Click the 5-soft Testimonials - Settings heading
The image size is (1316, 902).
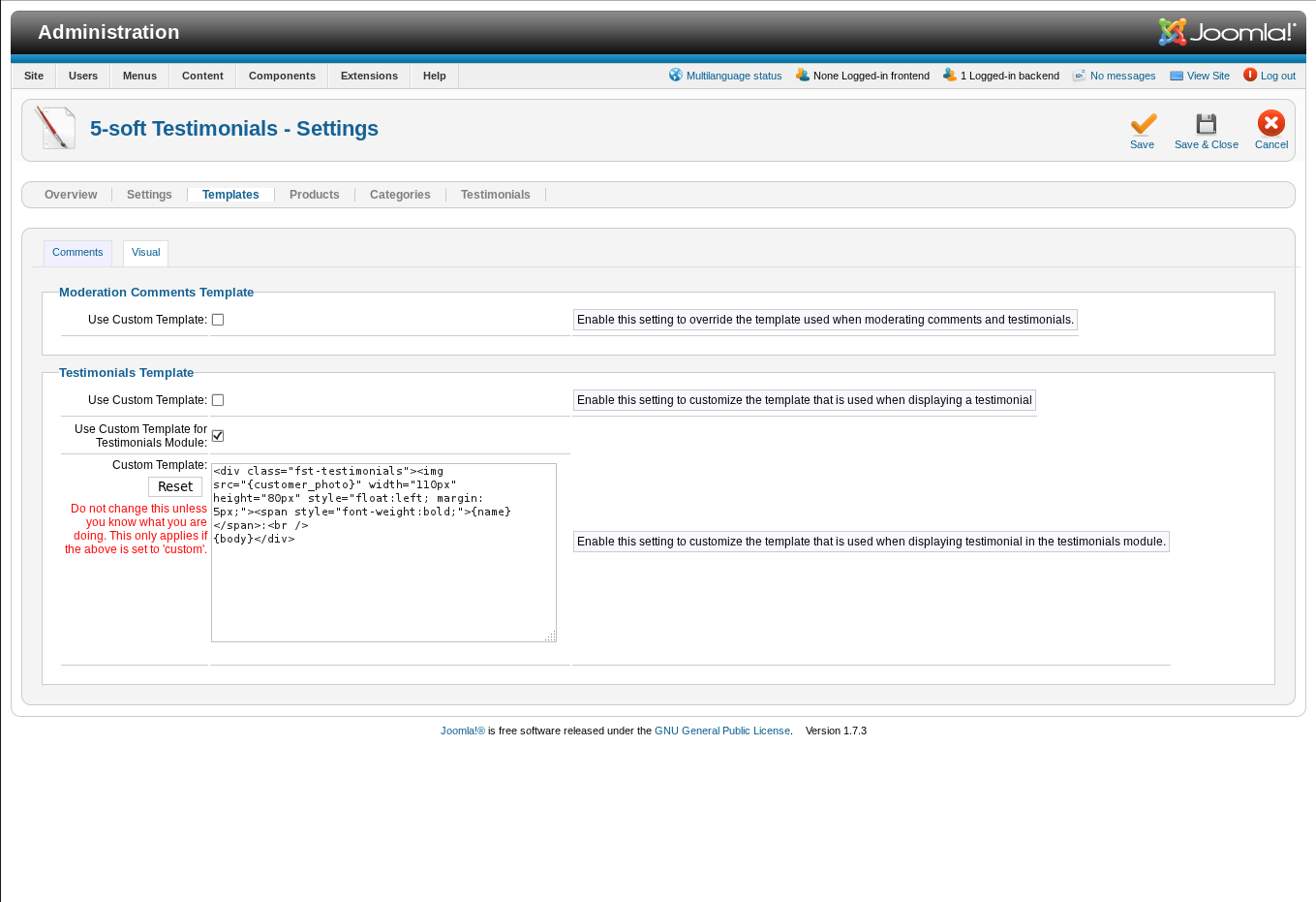click(x=234, y=129)
